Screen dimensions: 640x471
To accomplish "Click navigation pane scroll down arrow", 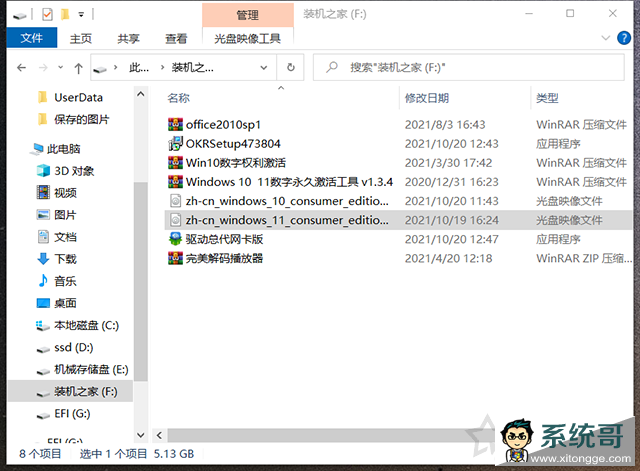I will coord(141,435).
